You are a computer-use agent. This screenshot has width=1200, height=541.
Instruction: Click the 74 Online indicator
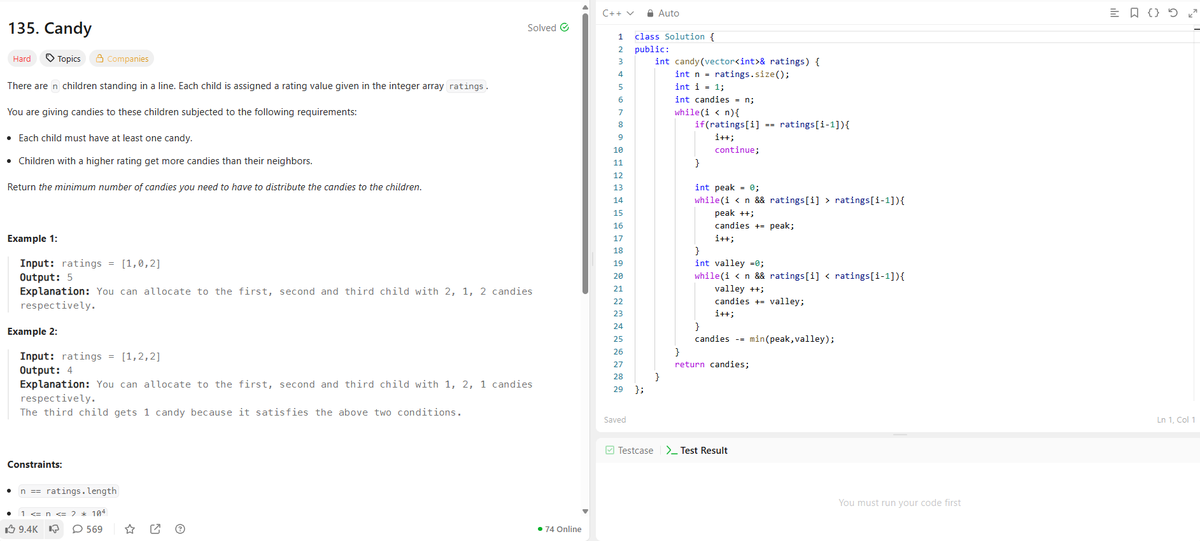tap(559, 529)
